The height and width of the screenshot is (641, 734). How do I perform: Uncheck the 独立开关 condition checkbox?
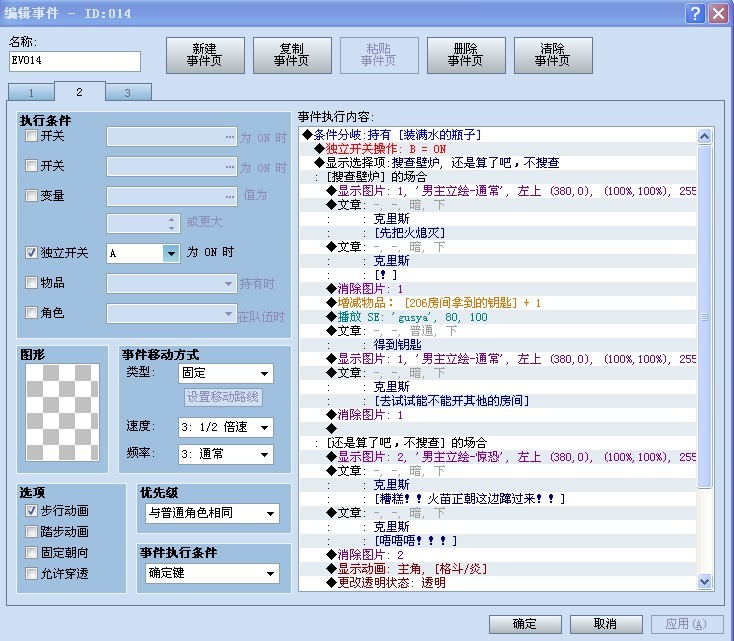pos(31,253)
